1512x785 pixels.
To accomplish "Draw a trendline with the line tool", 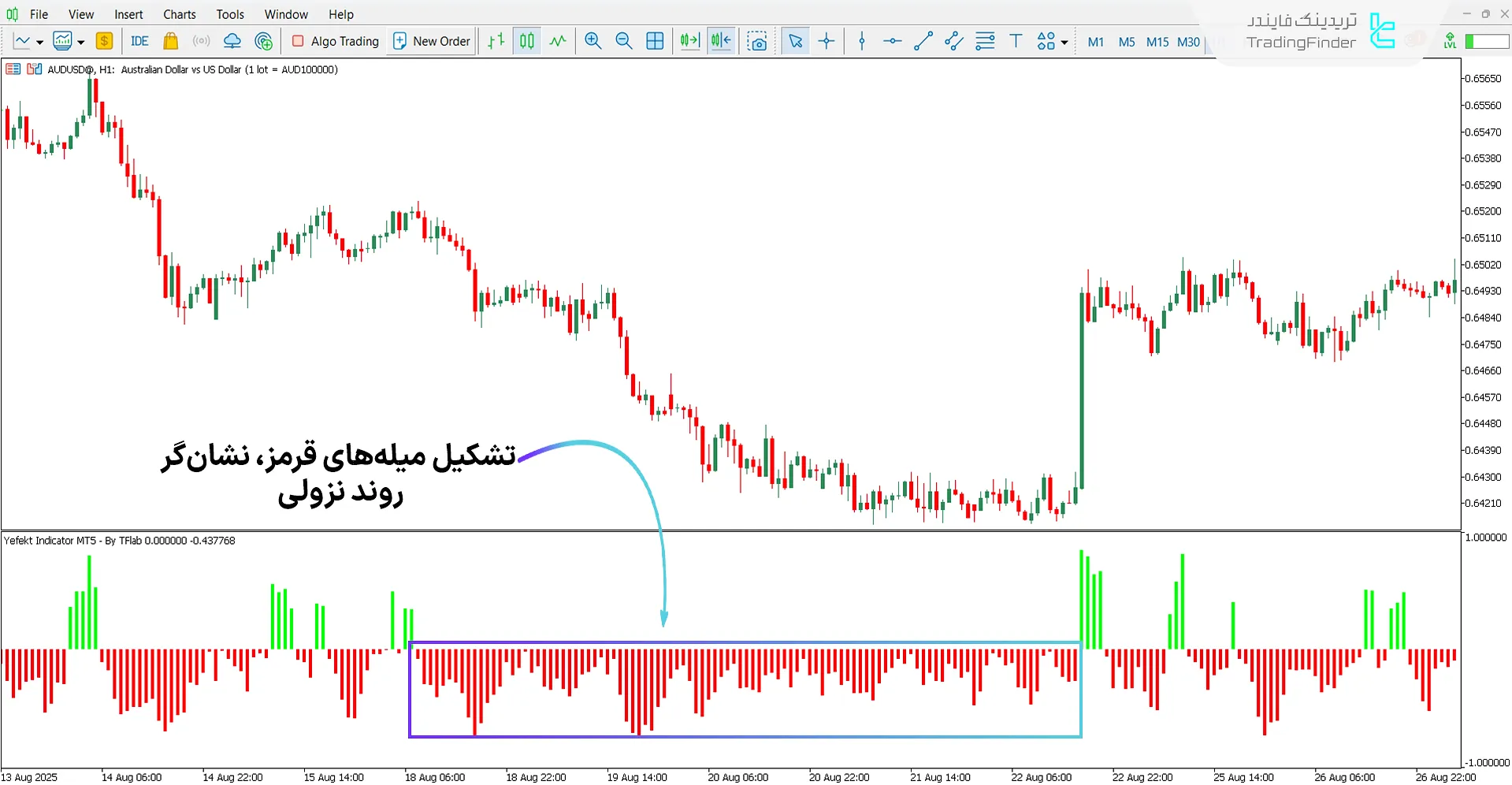I will tap(923, 41).
